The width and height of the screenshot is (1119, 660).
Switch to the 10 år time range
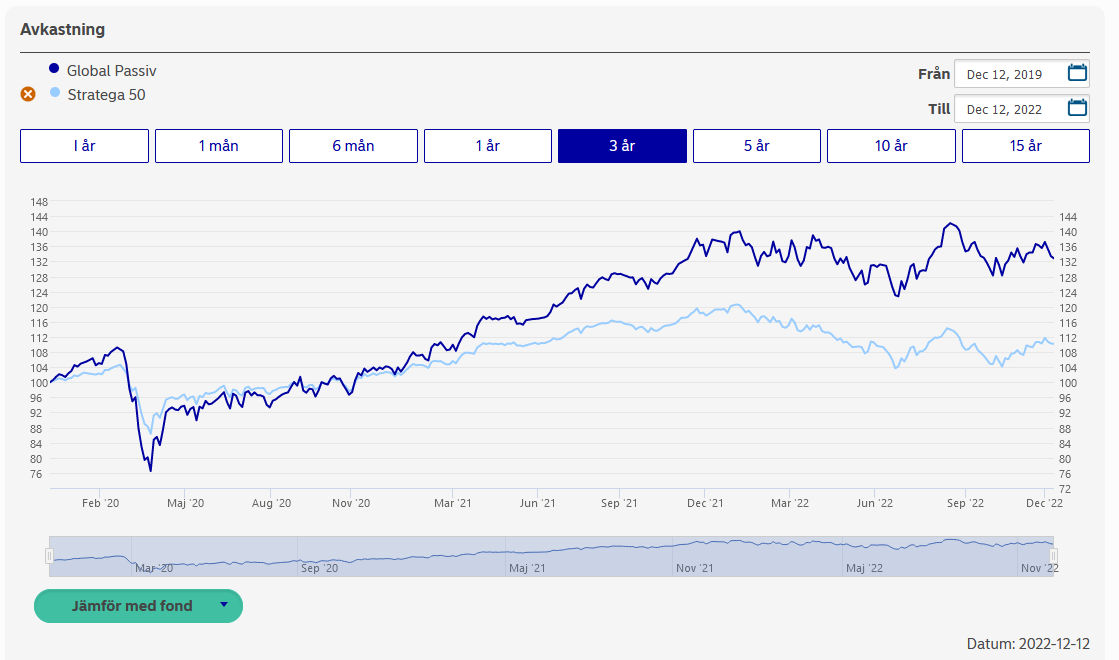click(891, 146)
